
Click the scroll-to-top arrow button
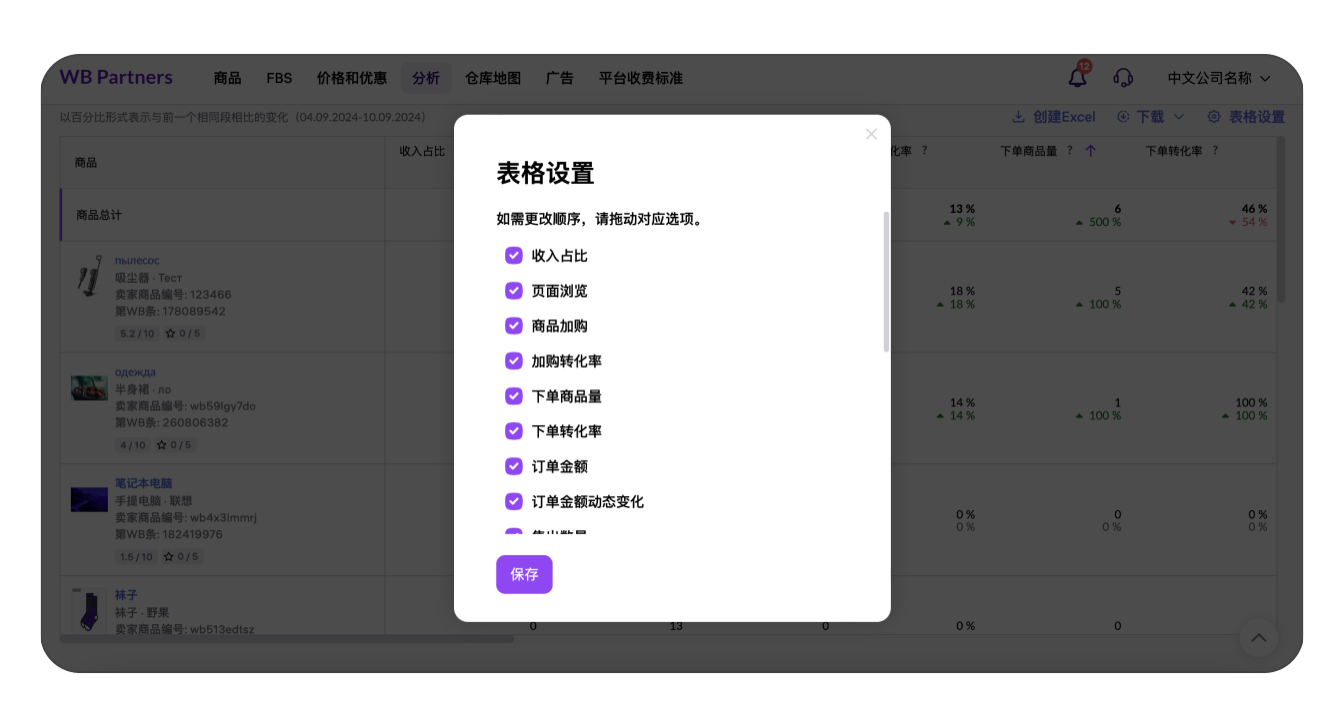coord(1259,637)
